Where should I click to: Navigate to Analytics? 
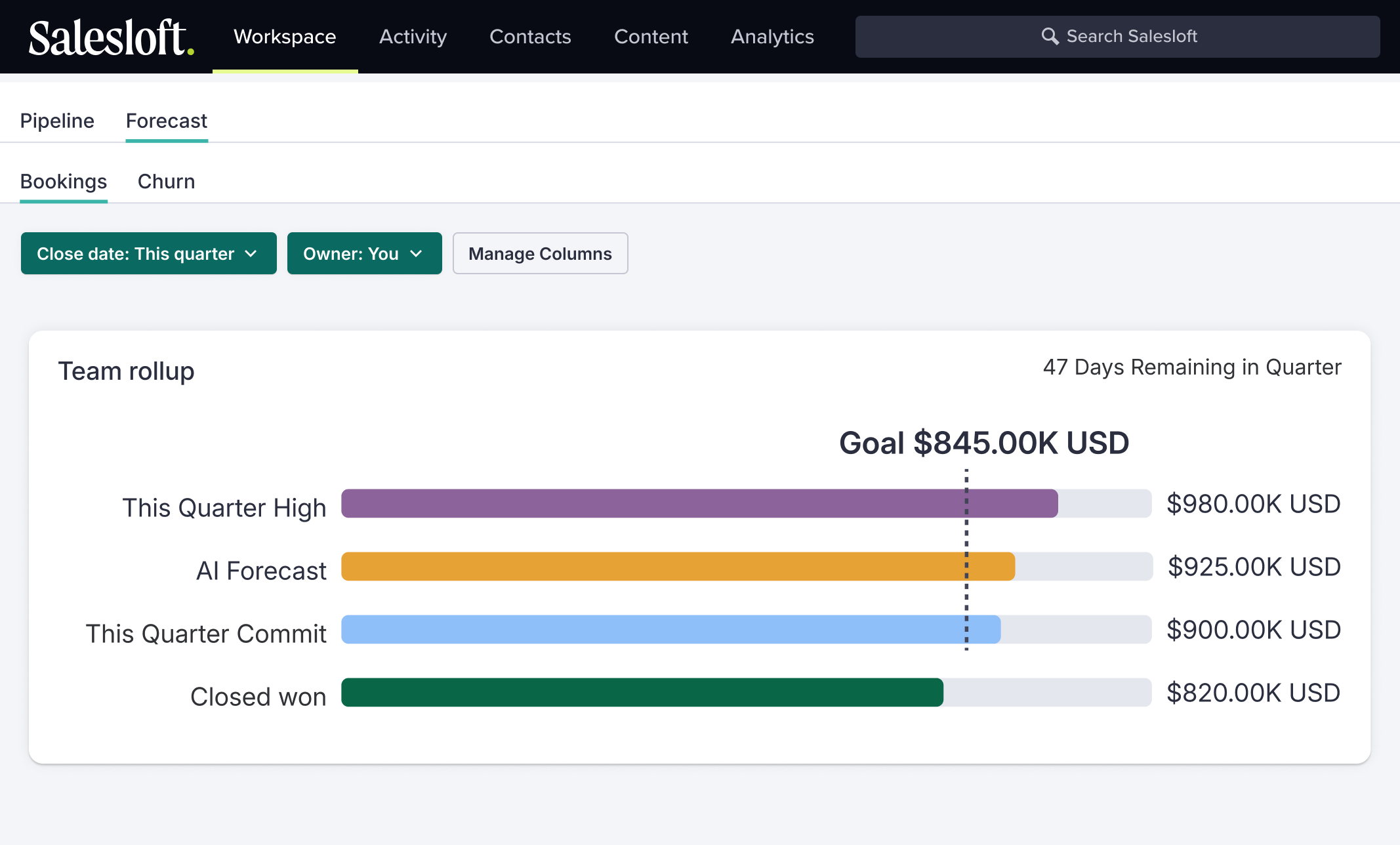772,37
